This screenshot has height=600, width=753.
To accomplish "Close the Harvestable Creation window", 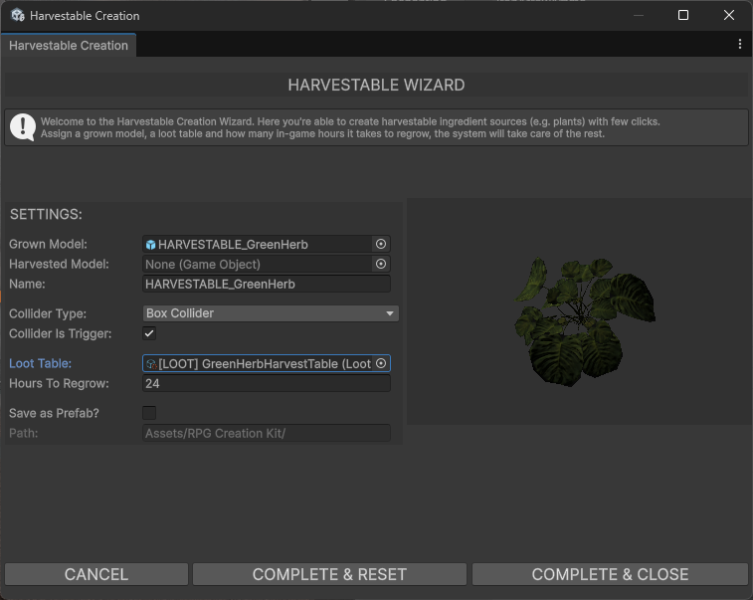I will [729, 15].
